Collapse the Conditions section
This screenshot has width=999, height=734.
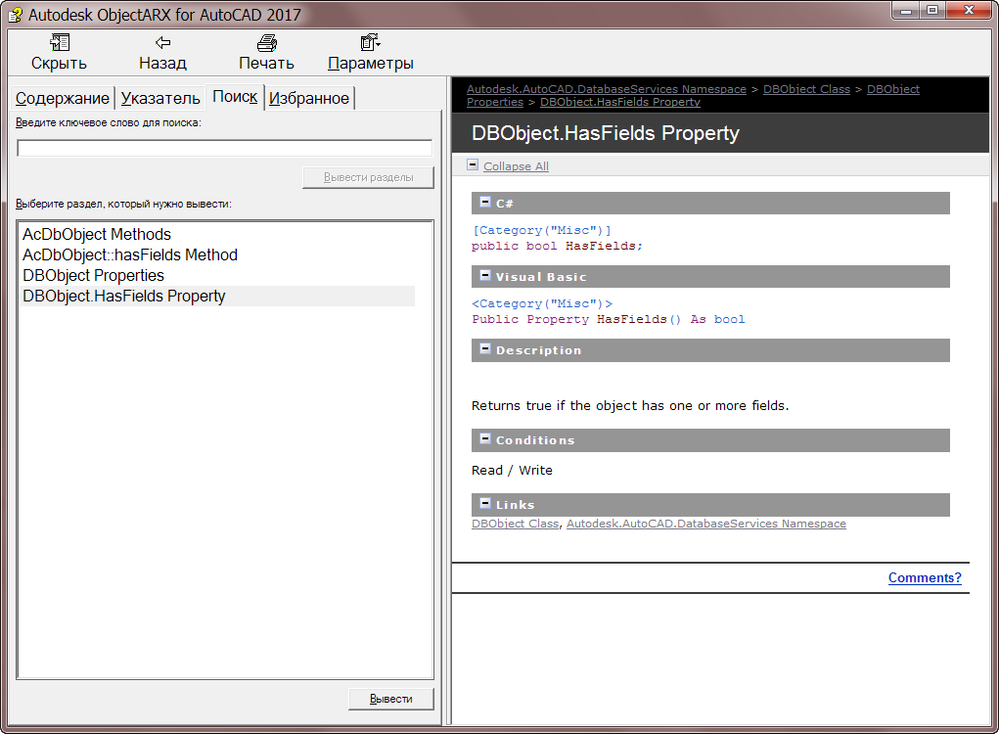coord(485,439)
